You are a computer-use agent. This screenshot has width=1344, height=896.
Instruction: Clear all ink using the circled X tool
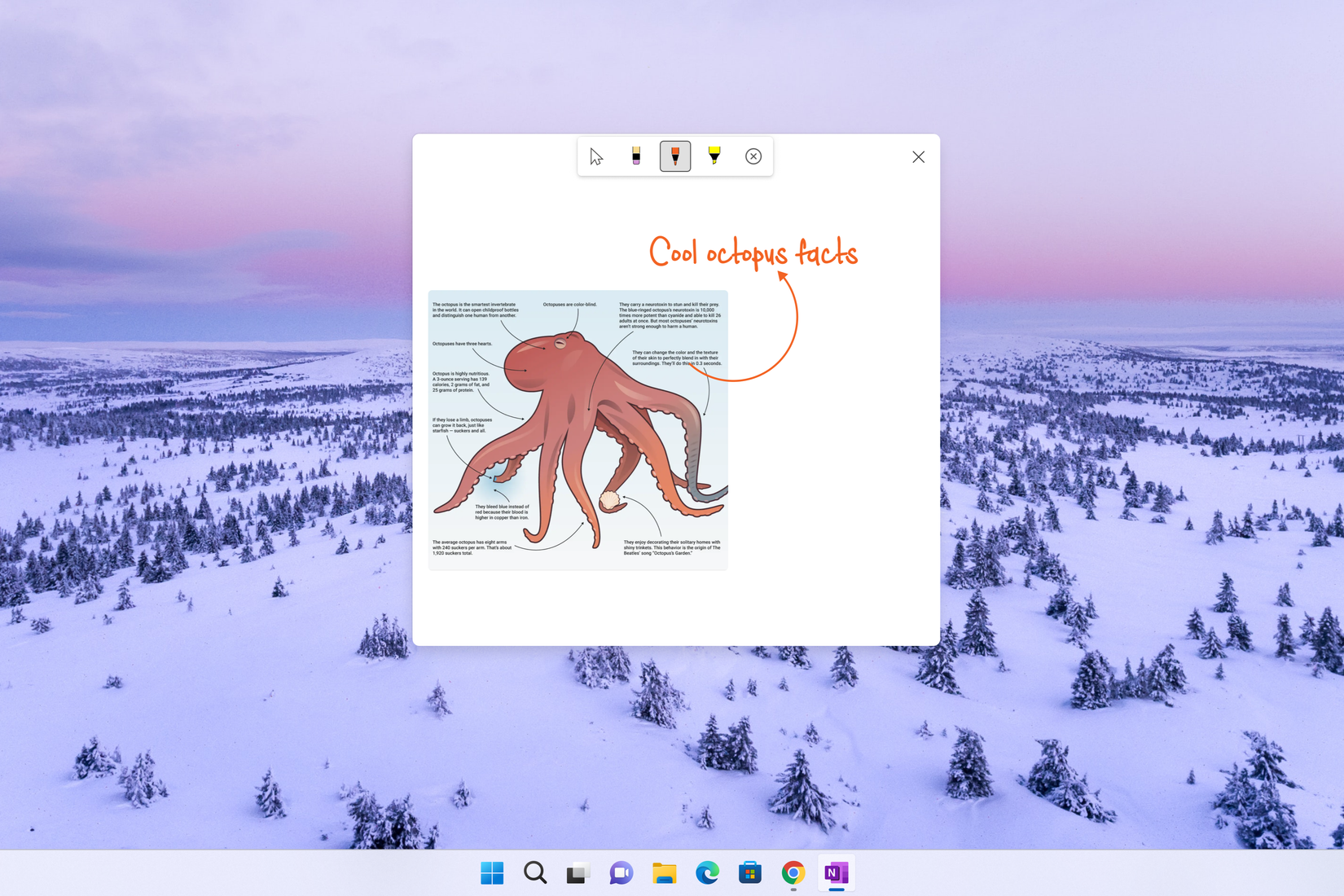pos(753,156)
